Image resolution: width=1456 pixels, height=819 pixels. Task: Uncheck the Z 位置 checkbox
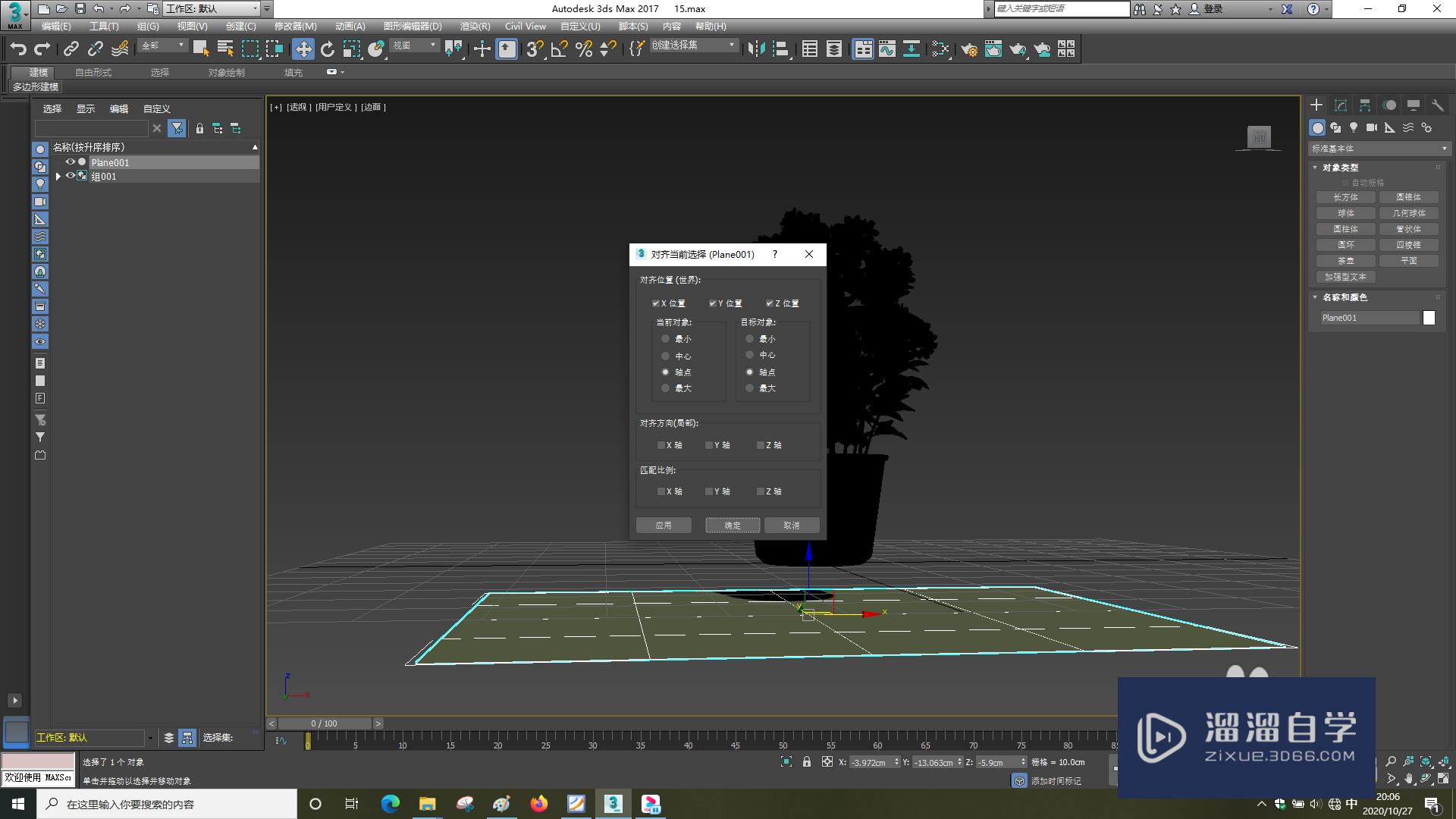[770, 303]
